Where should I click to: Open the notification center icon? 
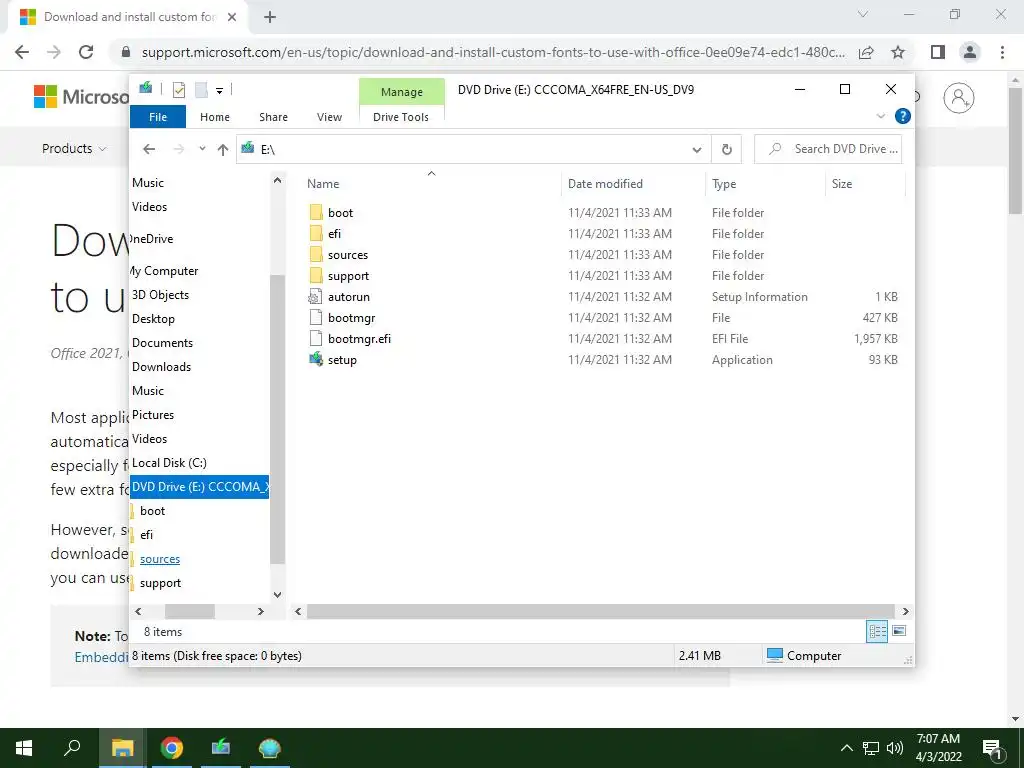[992, 748]
